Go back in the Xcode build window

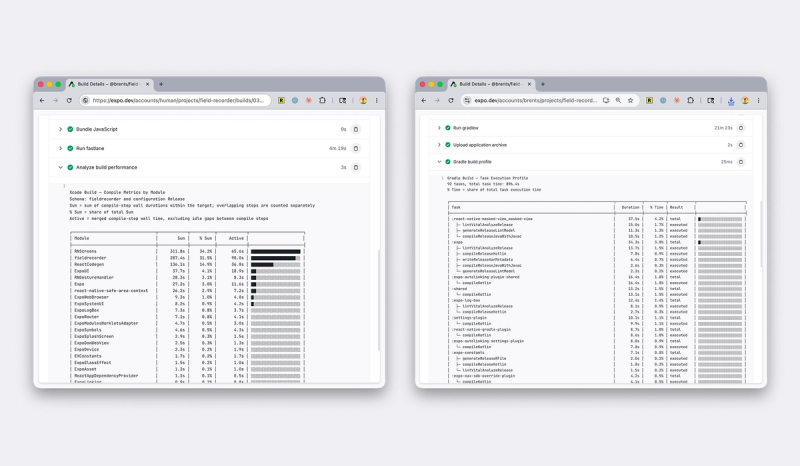42,101
